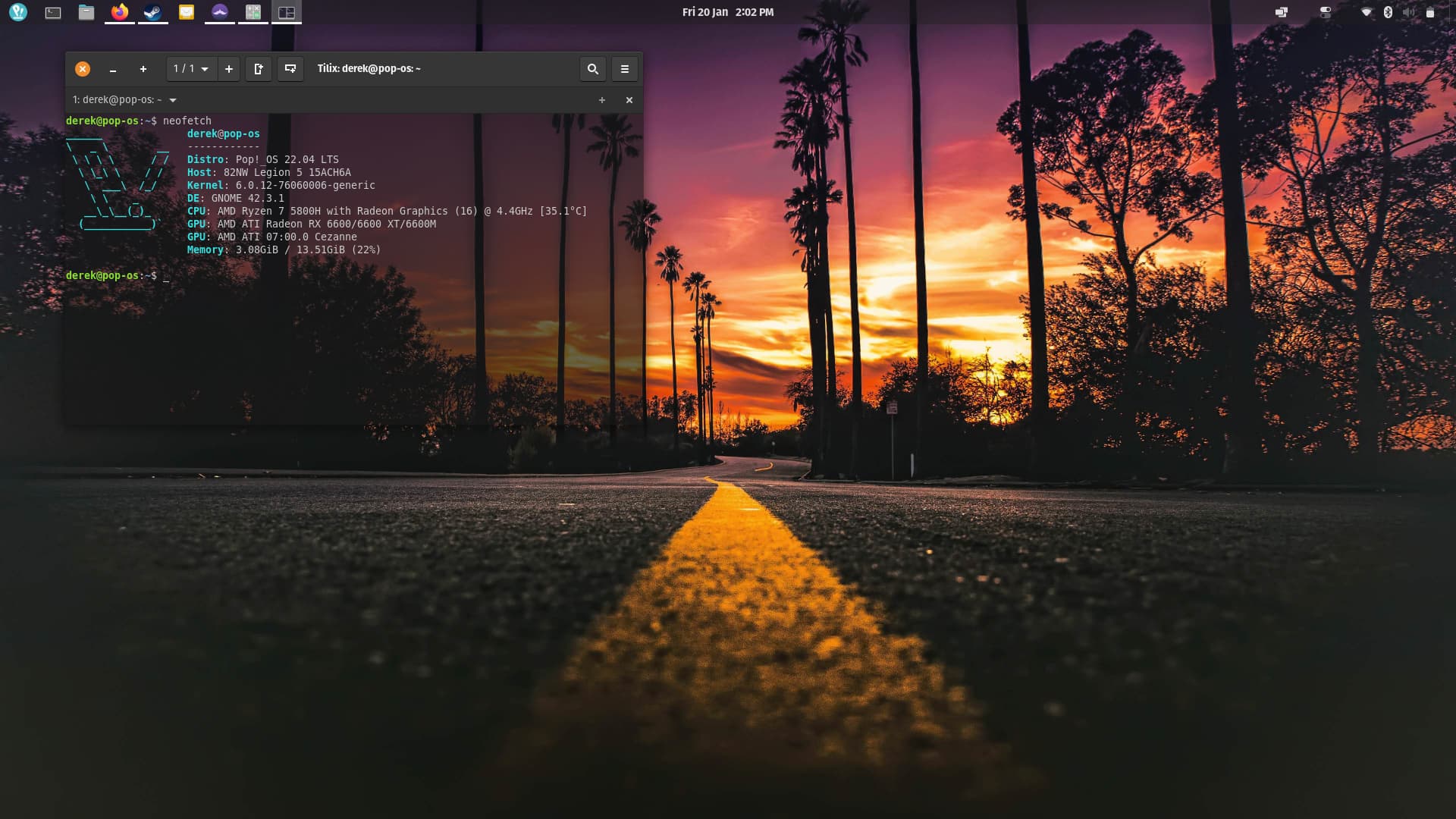Open Firefox from the top panel

(x=119, y=12)
